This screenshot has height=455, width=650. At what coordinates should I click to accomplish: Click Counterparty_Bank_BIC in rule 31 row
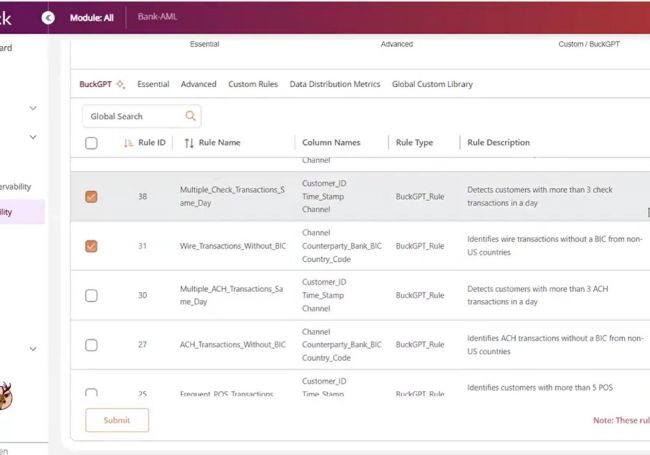tap(342, 246)
